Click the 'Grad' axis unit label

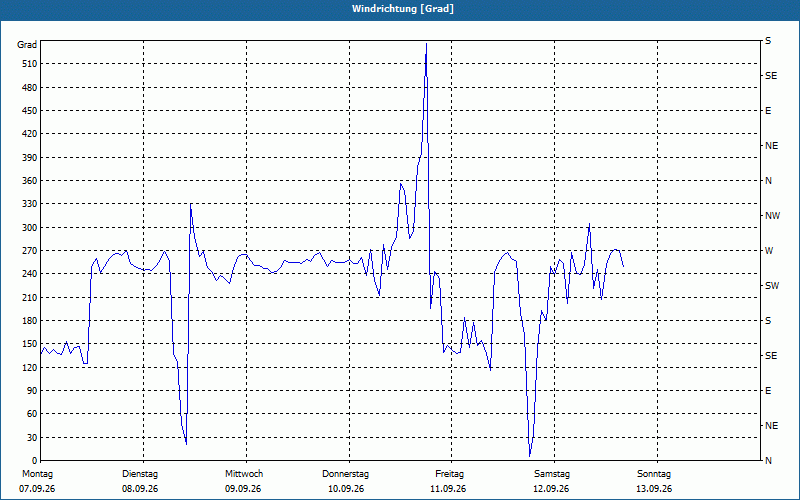coord(27,45)
